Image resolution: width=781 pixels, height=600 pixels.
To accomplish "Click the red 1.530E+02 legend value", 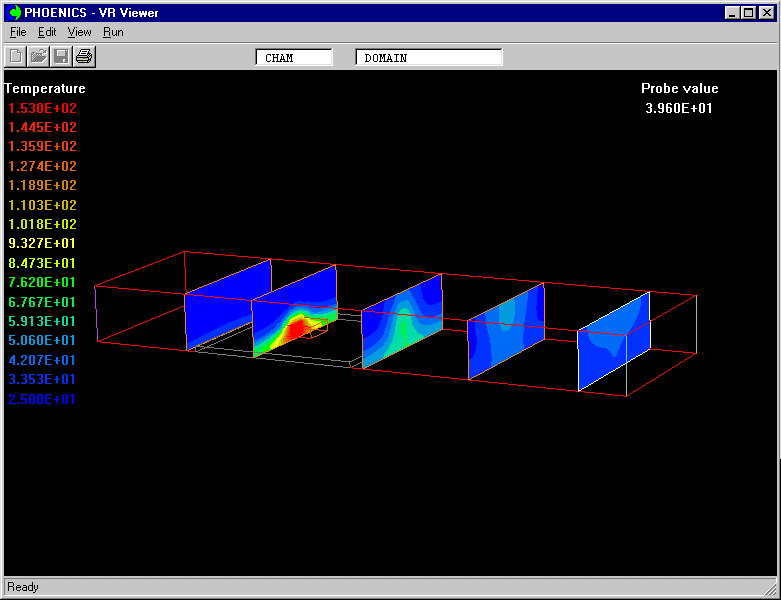I will tap(42, 108).
